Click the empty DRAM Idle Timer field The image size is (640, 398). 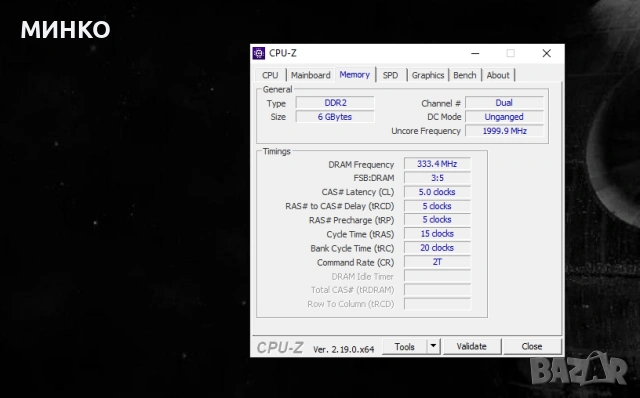tap(437, 276)
